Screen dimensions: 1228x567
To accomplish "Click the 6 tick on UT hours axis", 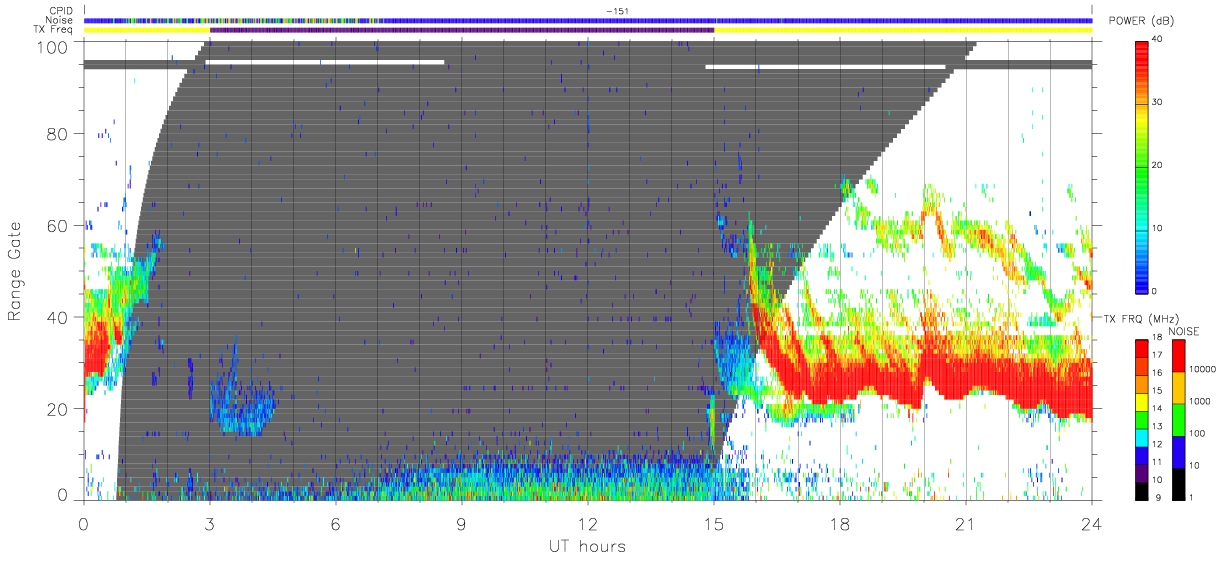I will [336, 523].
